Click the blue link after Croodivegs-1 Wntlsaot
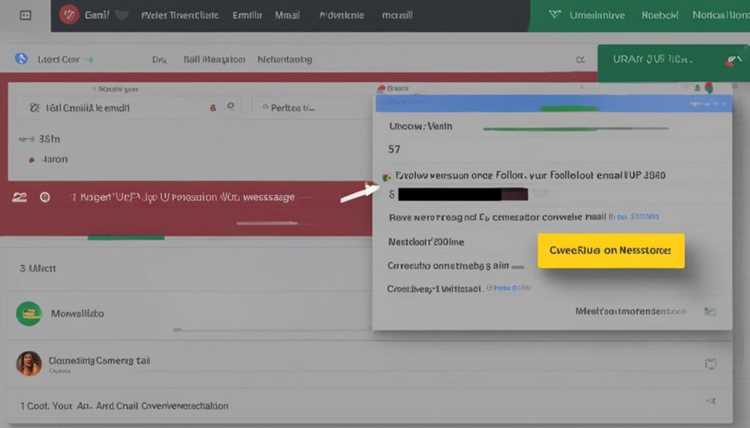 (x=508, y=288)
